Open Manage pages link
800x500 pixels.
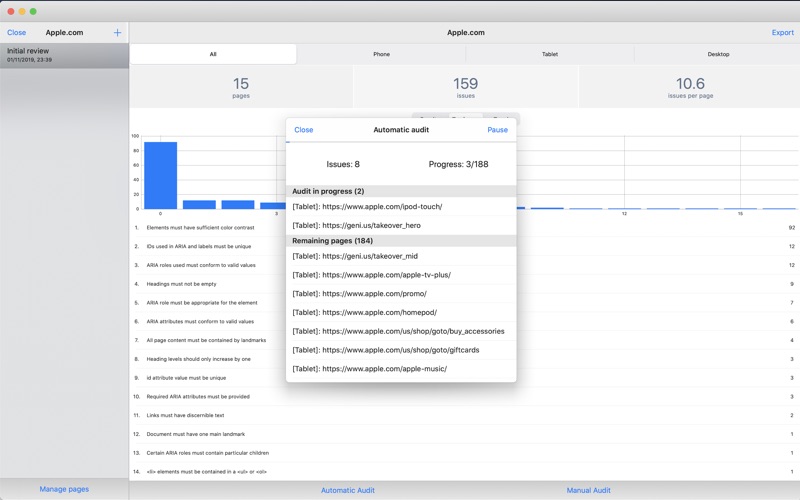tap(64, 489)
